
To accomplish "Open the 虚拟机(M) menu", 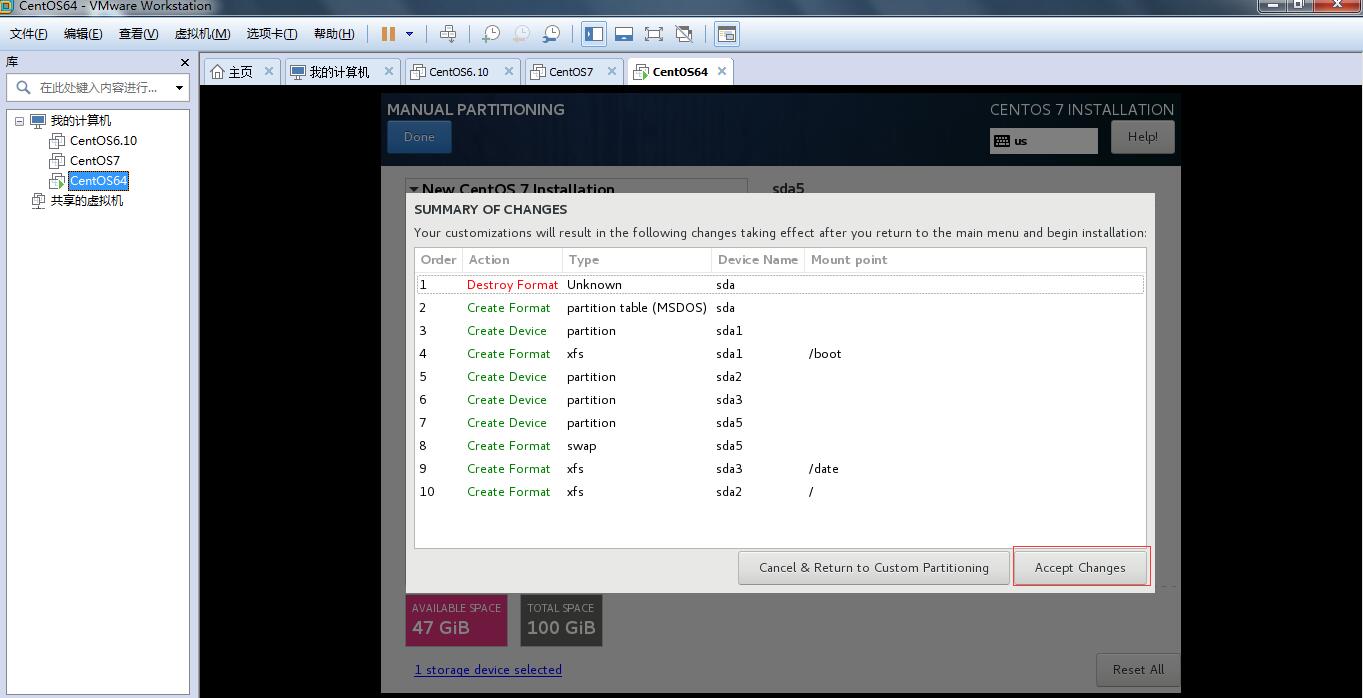I will tap(203, 34).
